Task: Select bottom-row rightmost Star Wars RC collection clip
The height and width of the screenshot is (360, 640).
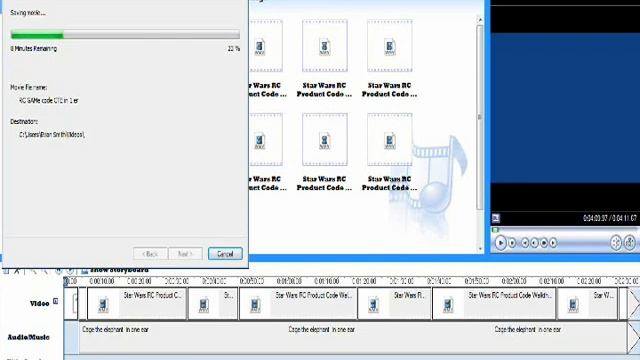Action: click(x=390, y=152)
